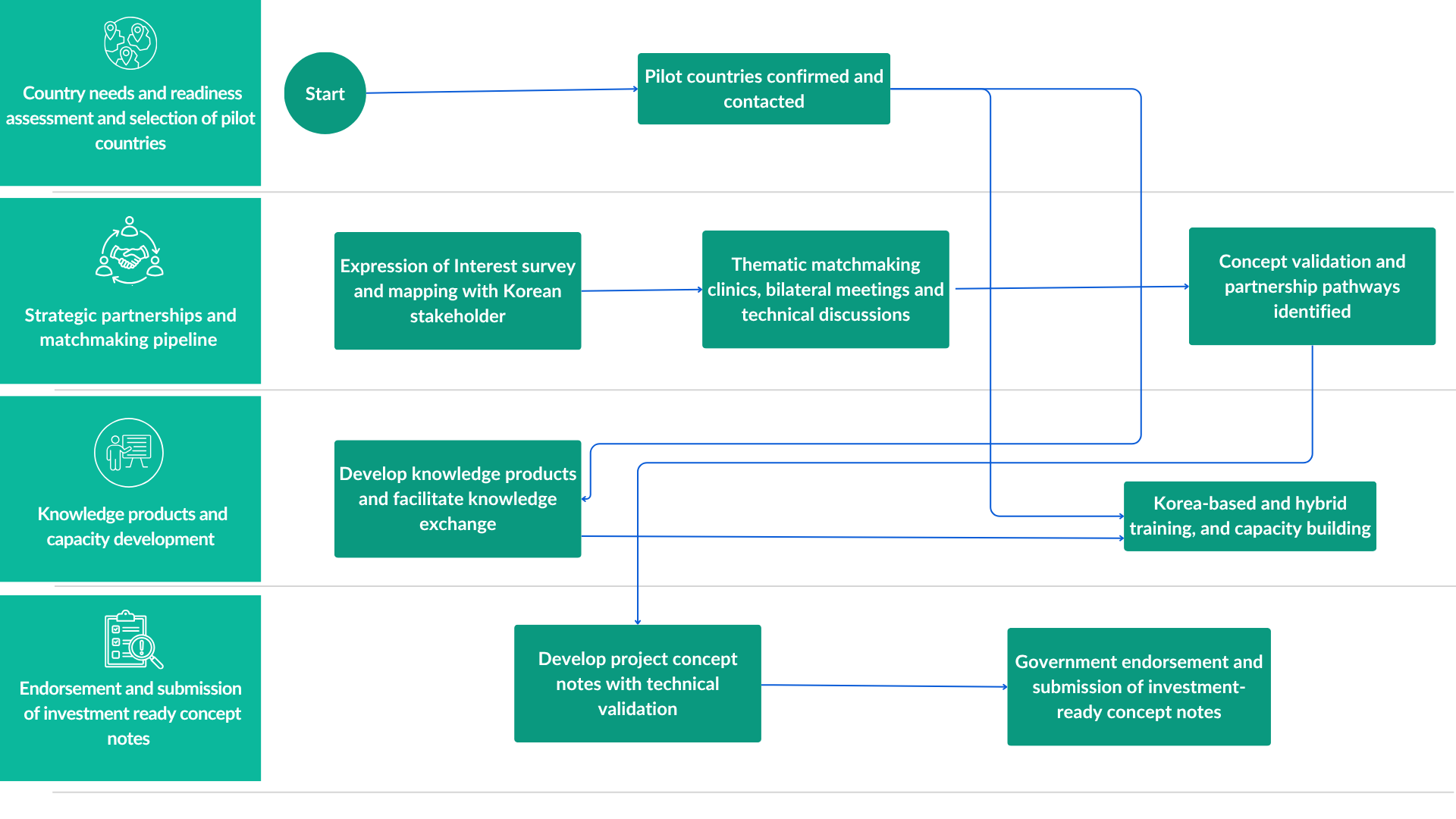Click arrow between concept notes and endorsement

pos(884,686)
